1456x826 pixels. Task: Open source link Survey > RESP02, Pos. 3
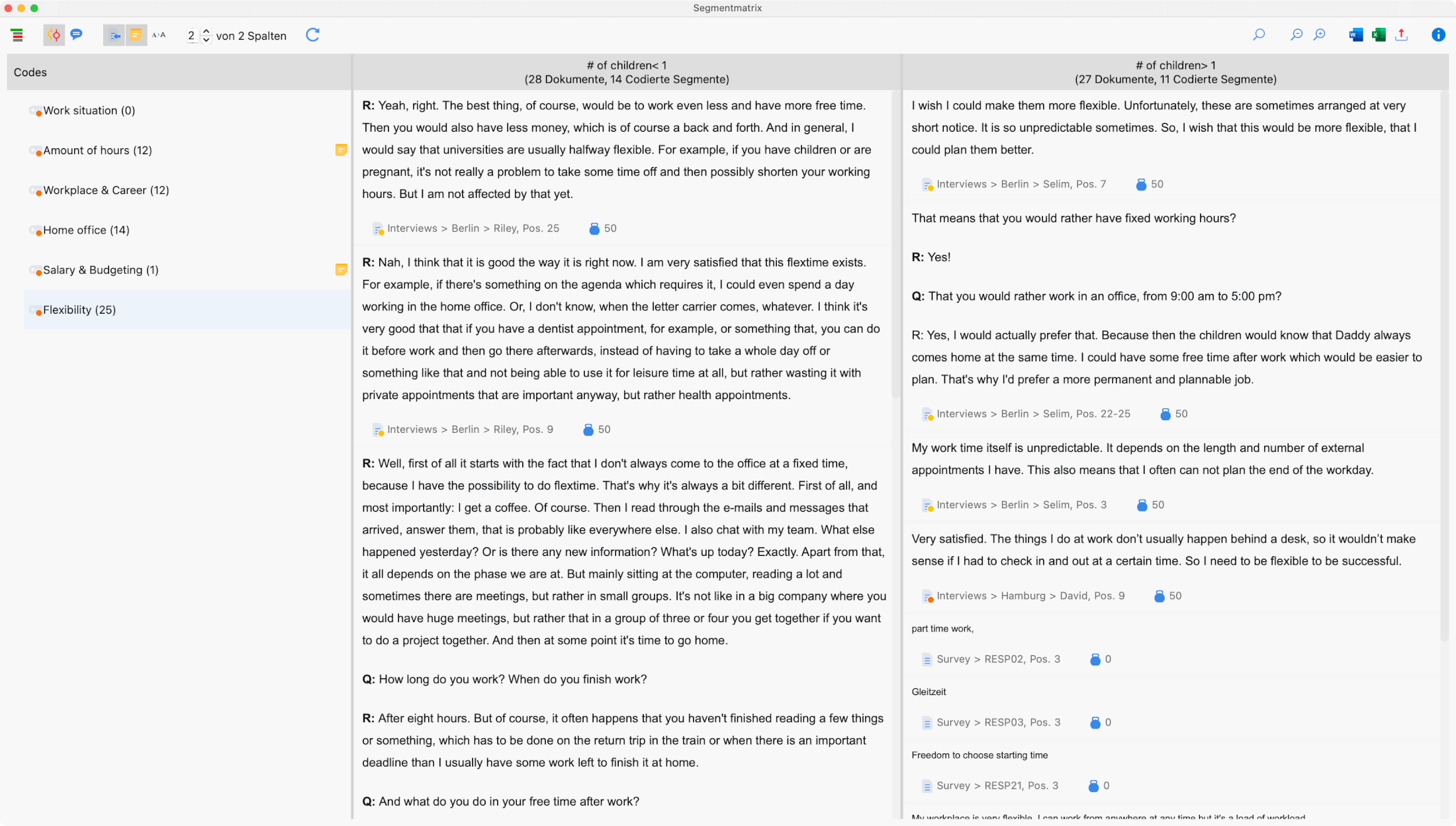[x=998, y=659]
